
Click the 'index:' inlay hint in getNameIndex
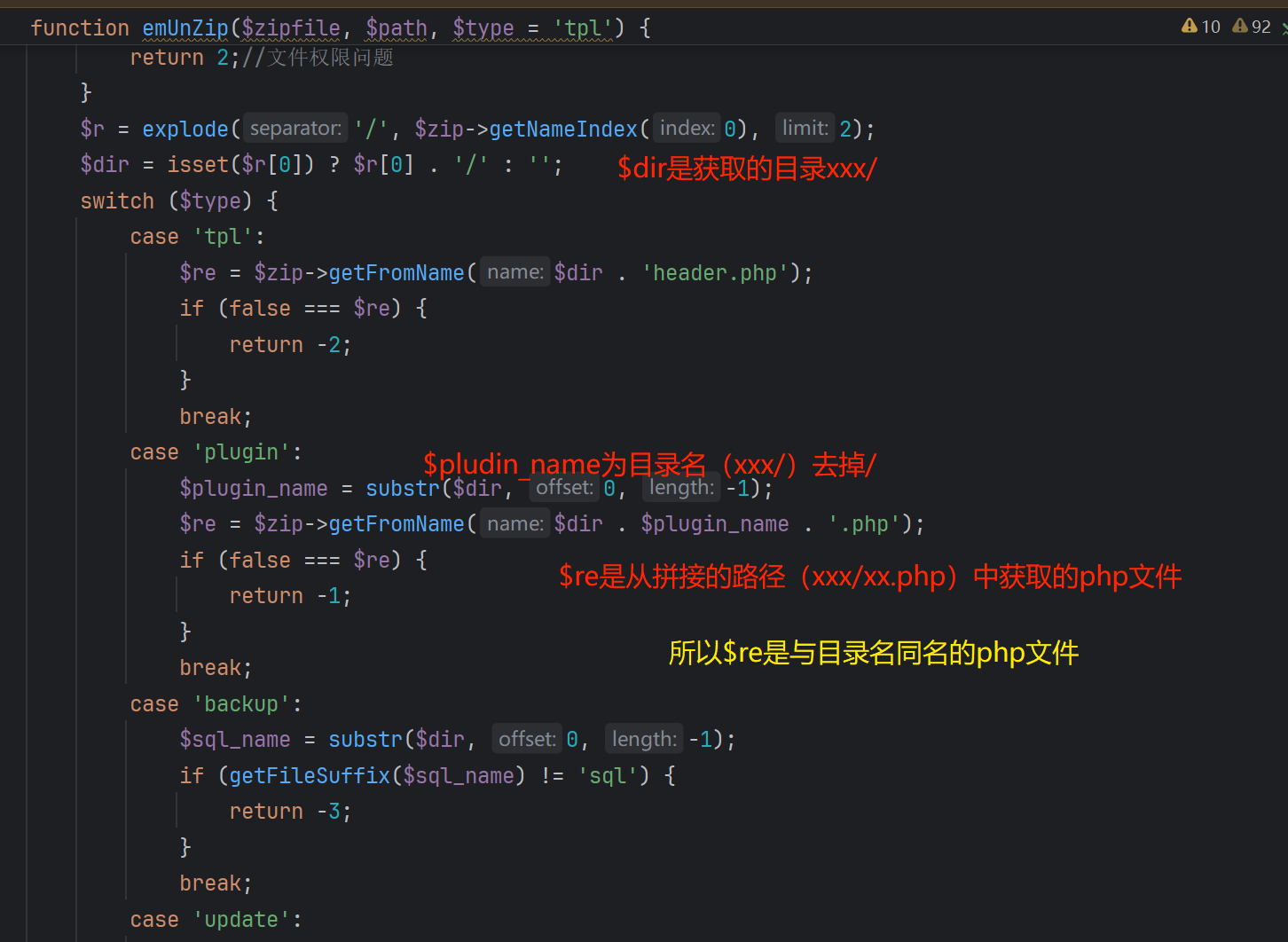(x=687, y=129)
